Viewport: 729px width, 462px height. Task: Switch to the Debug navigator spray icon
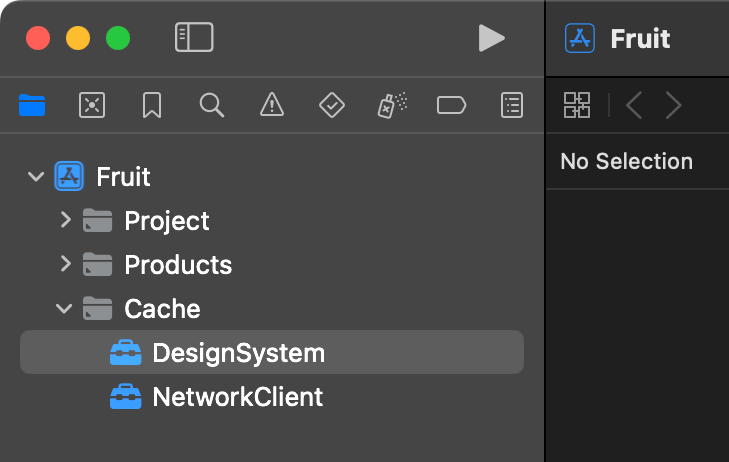coord(392,105)
